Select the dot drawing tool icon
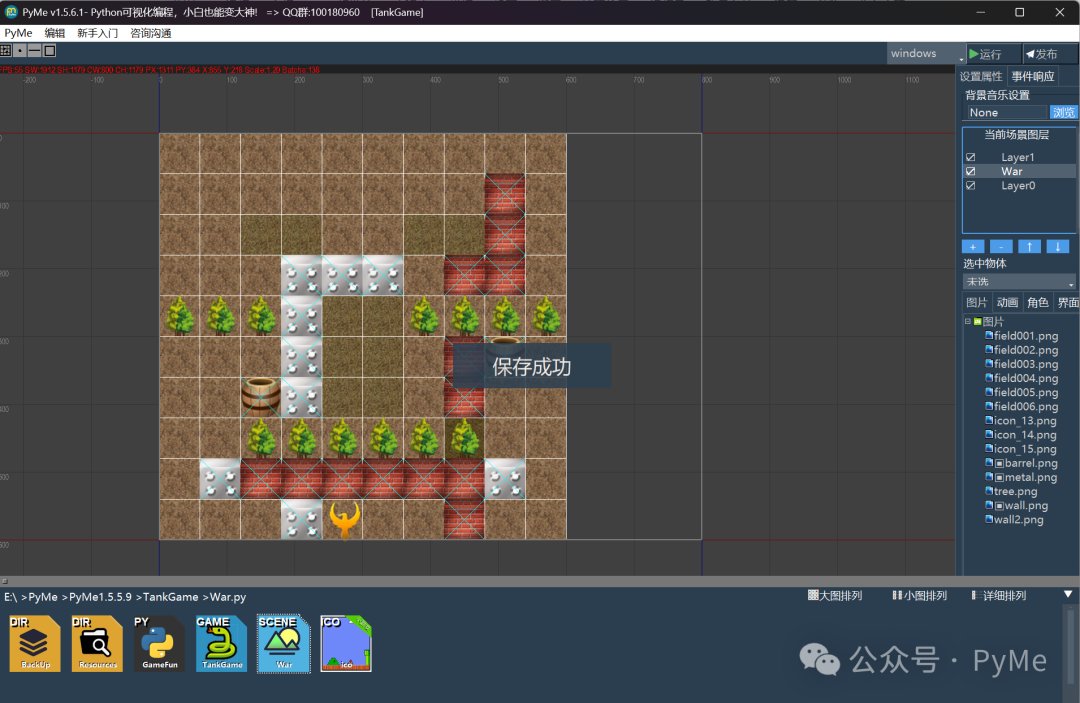The image size is (1080, 703). pyautogui.click(x=20, y=50)
